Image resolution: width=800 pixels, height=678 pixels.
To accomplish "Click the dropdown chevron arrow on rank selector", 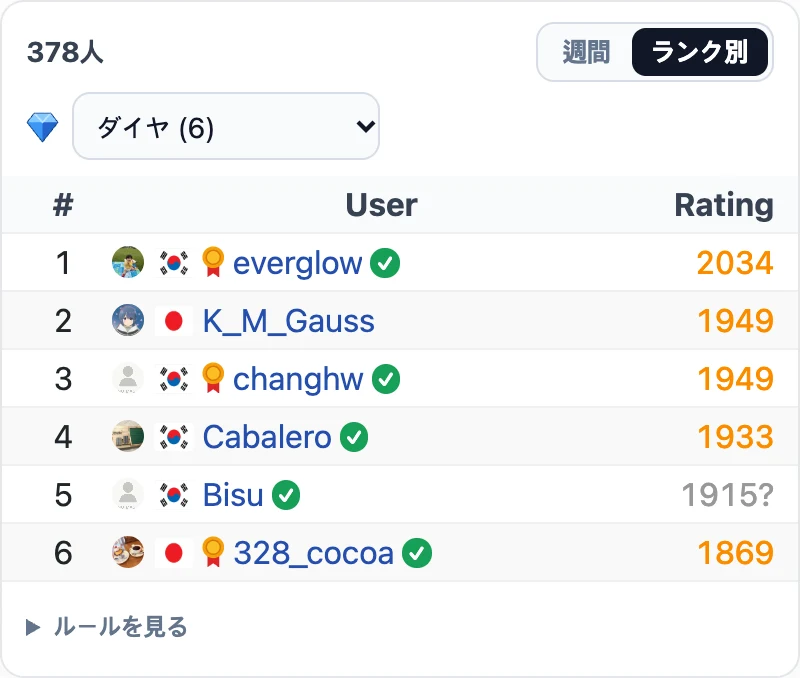I will 366,126.
